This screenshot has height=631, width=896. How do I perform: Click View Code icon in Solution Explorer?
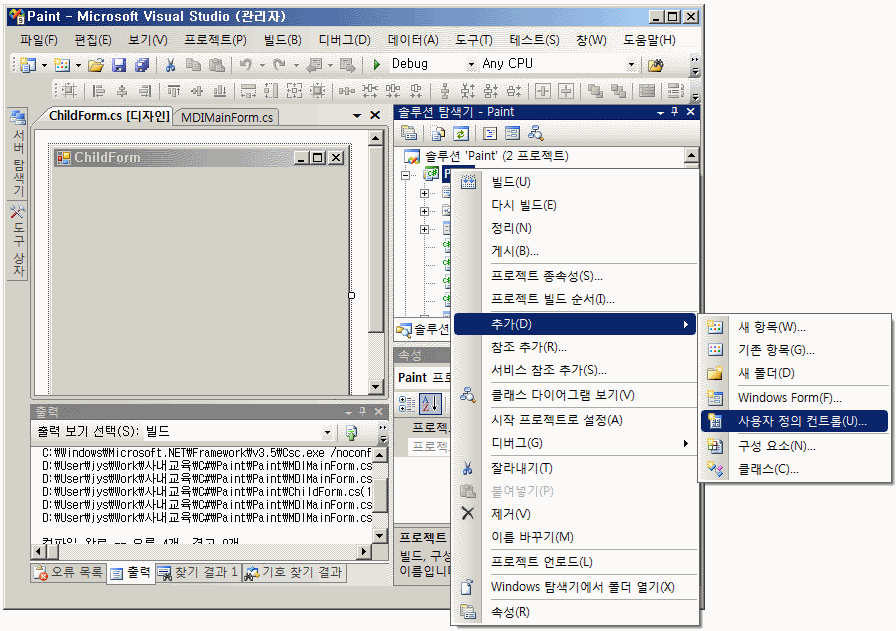click(x=490, y=133)
